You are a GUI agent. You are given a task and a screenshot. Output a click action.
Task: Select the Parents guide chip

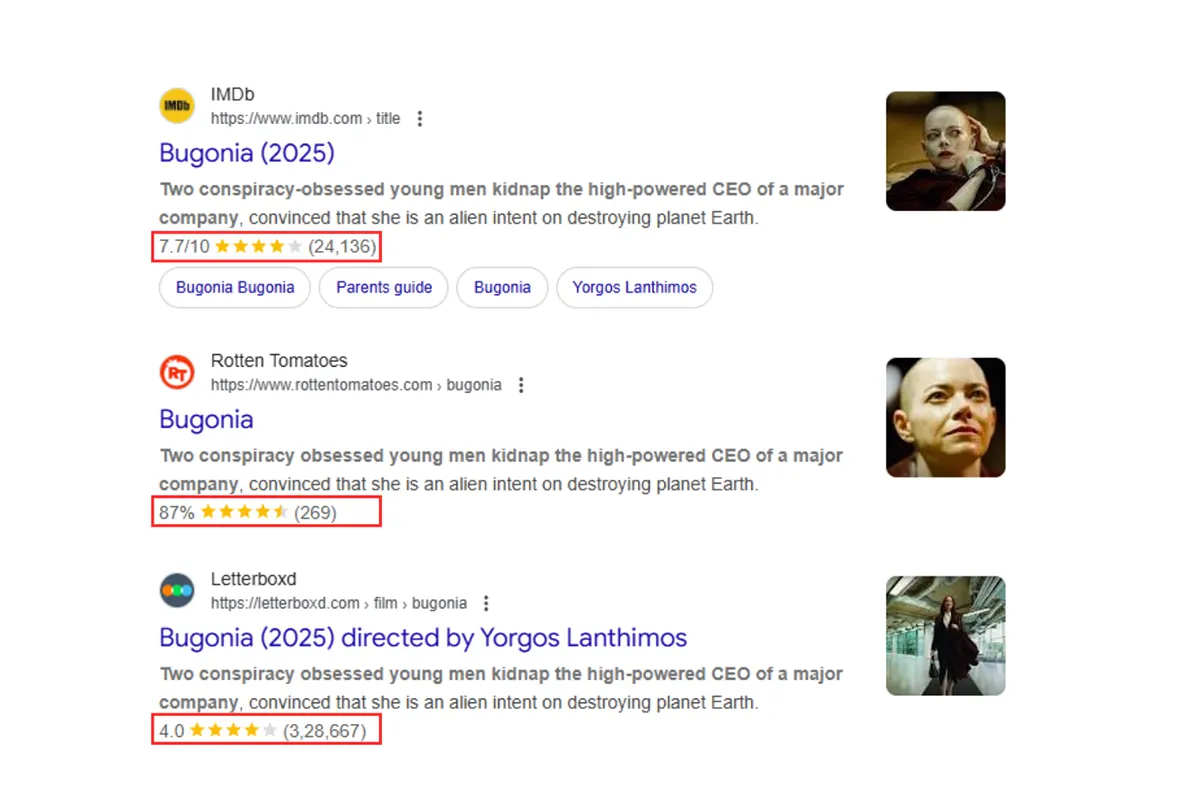point(384,288)
